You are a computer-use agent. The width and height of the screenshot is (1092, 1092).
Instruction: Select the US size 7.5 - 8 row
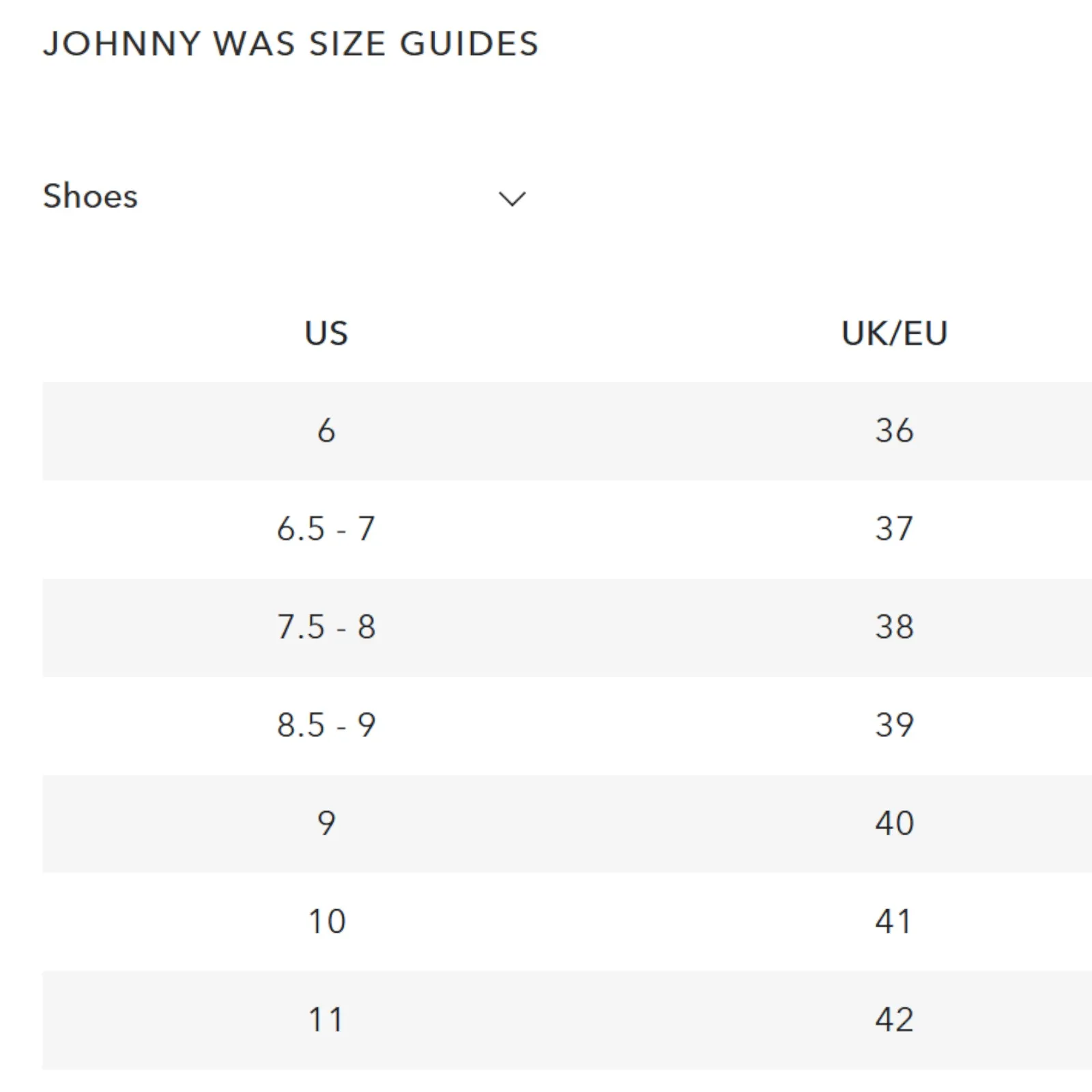(328, 627)
